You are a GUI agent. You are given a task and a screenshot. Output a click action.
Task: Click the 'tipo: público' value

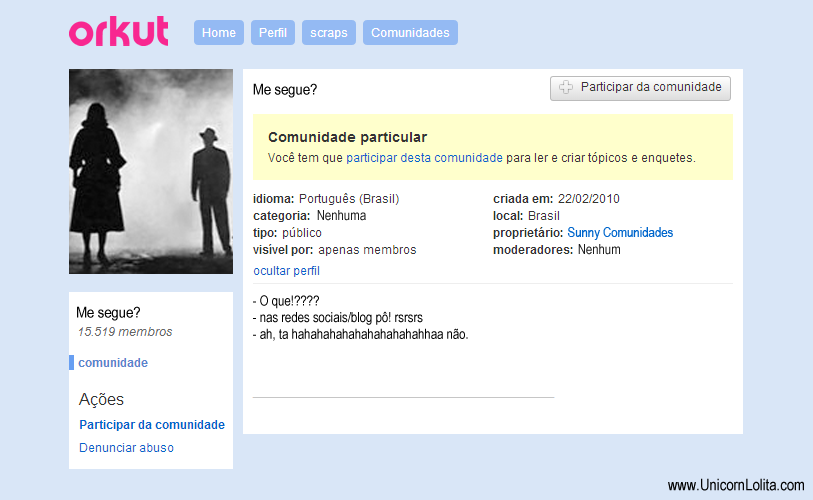pos(302,233)
